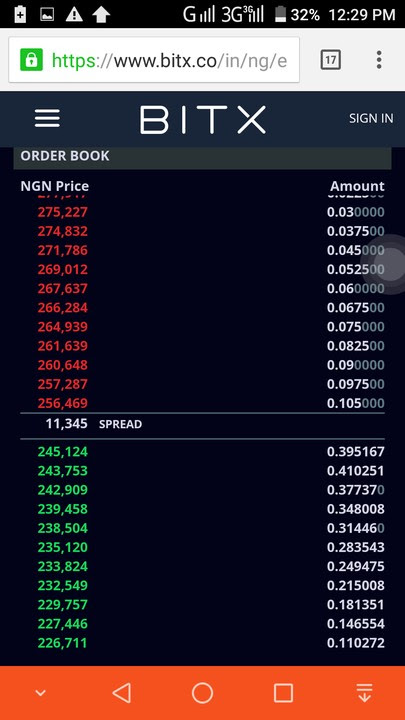Image resolution: width=405 pixels, height=720 pixels.
Task: Open the browser tab switcher showing 17
Action: [x=331, y=60]
